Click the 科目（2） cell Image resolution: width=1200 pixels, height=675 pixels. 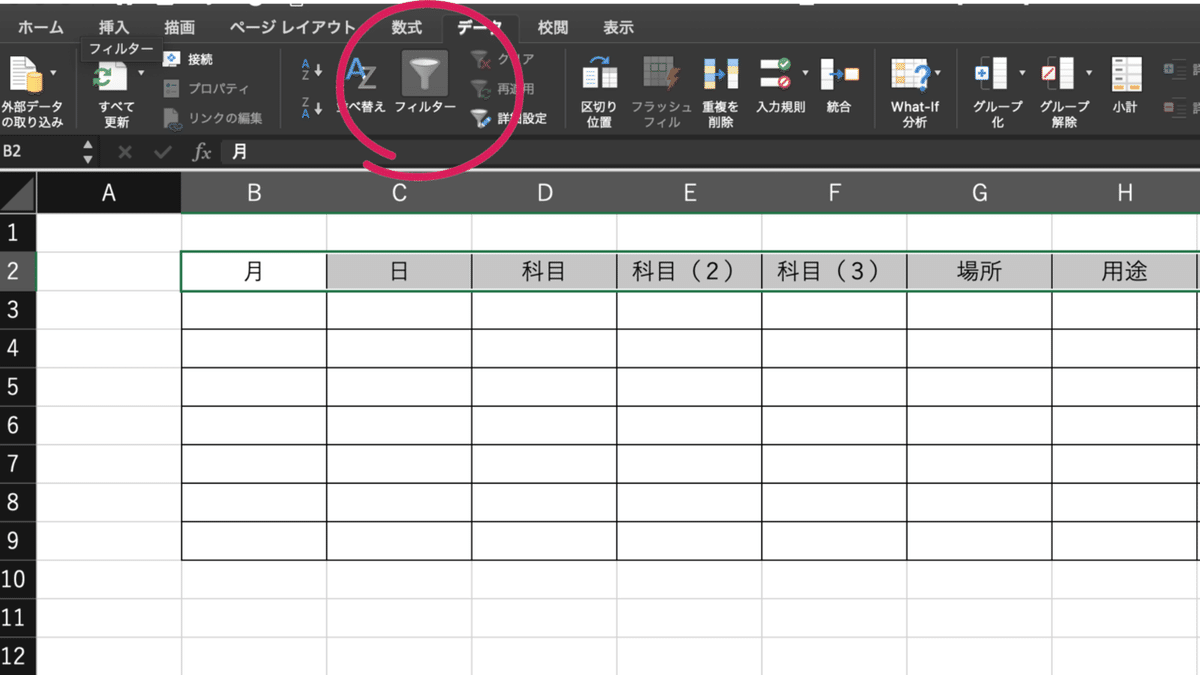pos(689,271)
